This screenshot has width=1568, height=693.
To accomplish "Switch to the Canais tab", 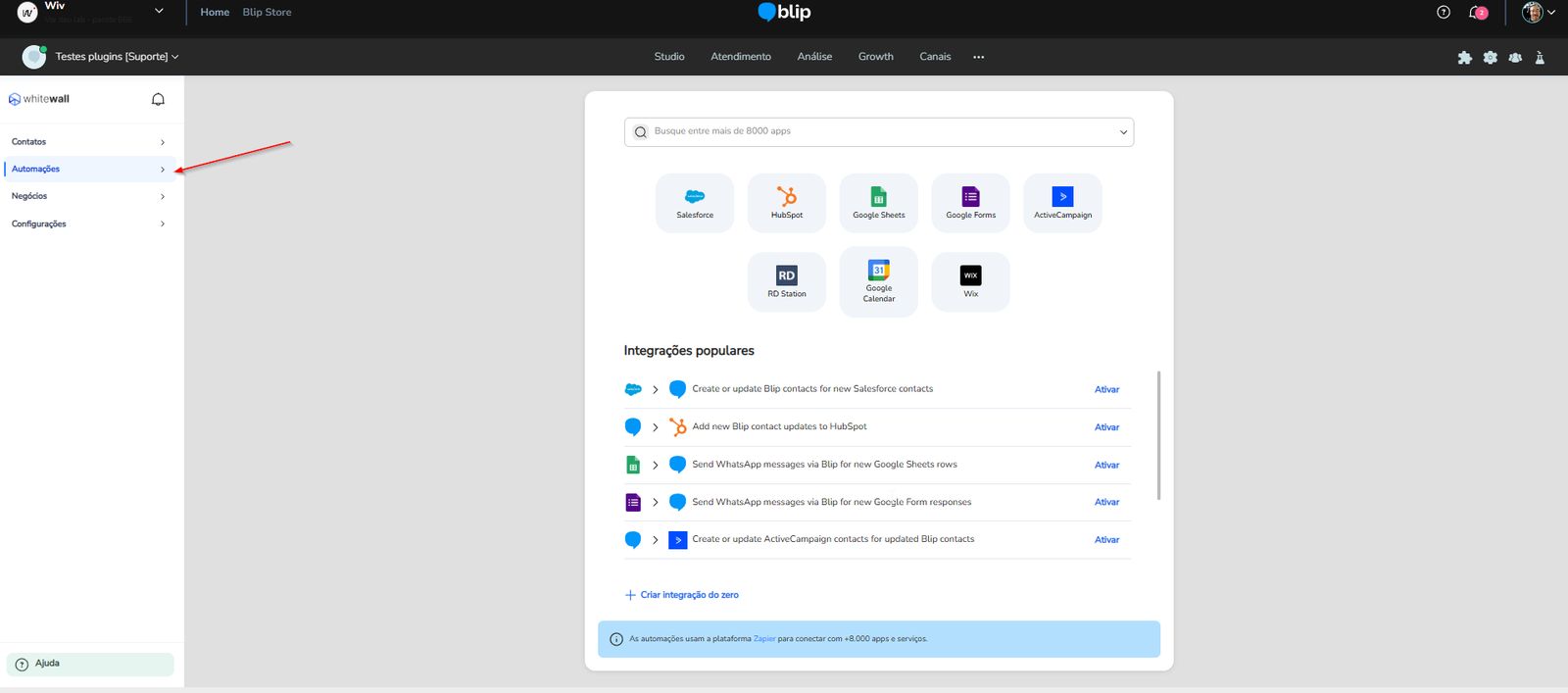I will click(935, 57).
